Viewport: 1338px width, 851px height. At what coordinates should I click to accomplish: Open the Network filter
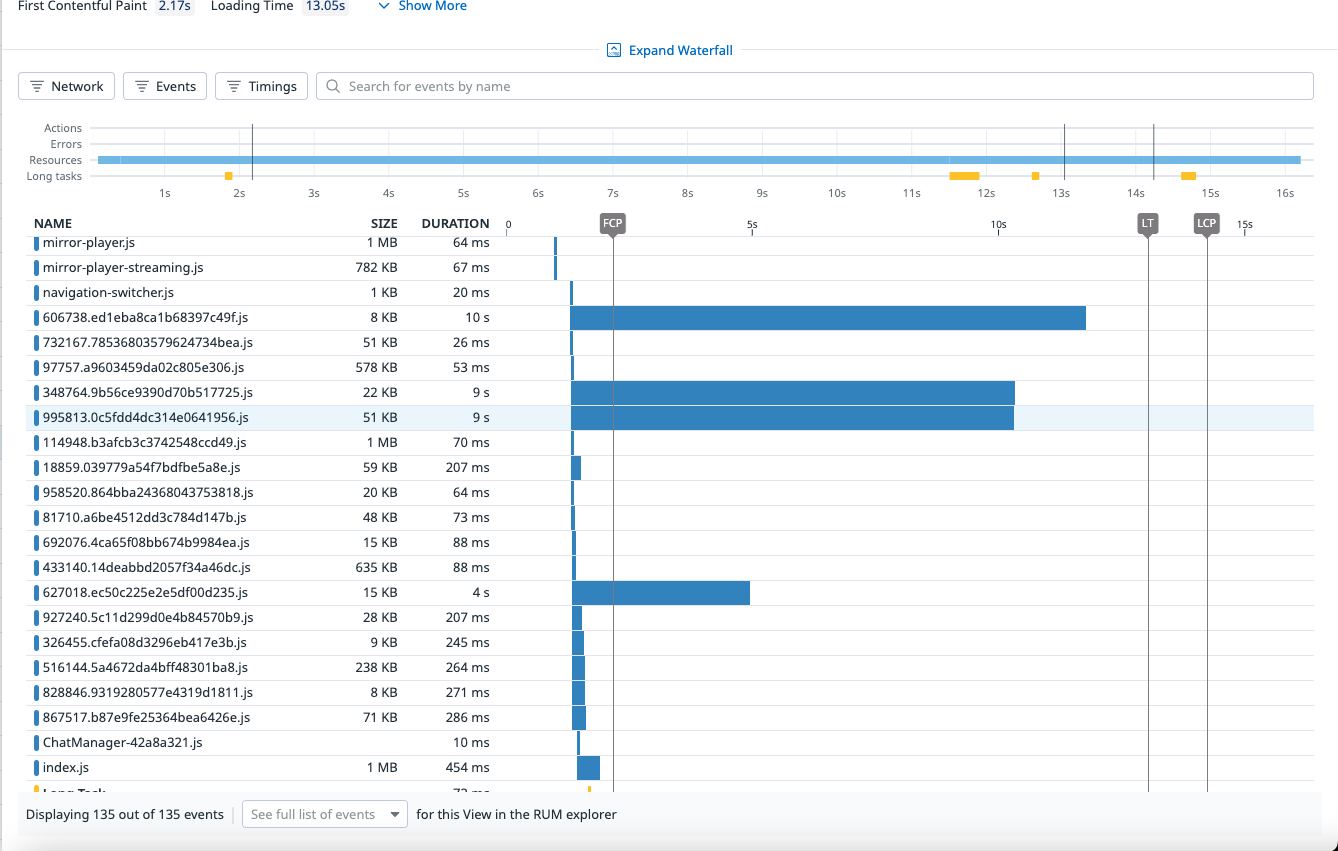click(x=67, y=87)
